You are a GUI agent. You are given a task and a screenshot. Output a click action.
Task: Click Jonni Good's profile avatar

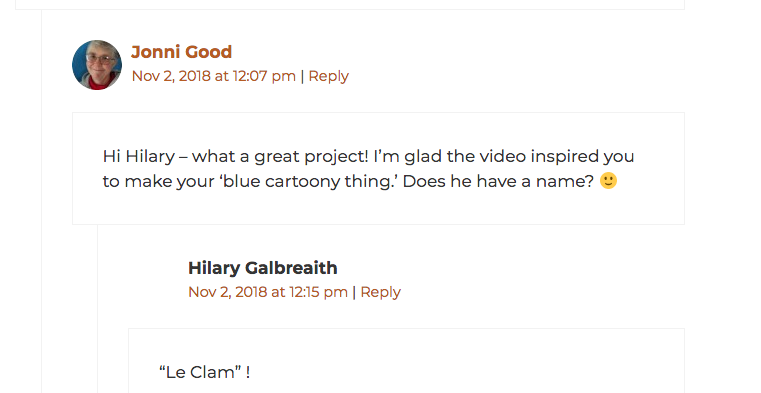(x=97, y=65)
